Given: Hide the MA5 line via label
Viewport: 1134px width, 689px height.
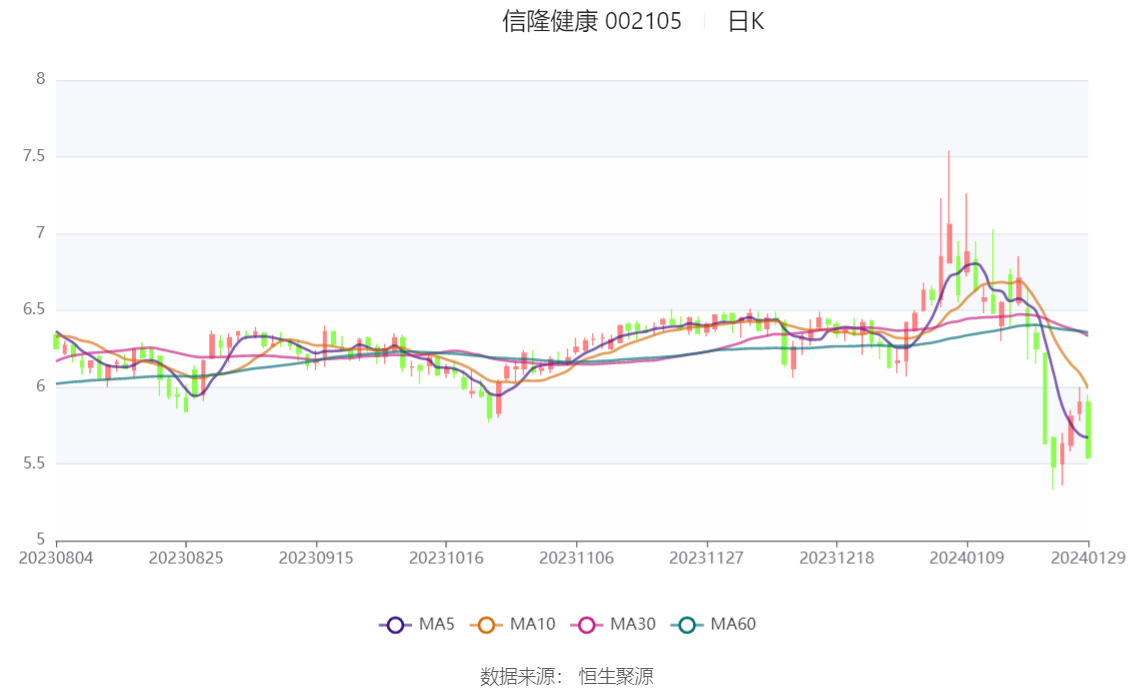Looking at the screenshot, I should 437,624.
